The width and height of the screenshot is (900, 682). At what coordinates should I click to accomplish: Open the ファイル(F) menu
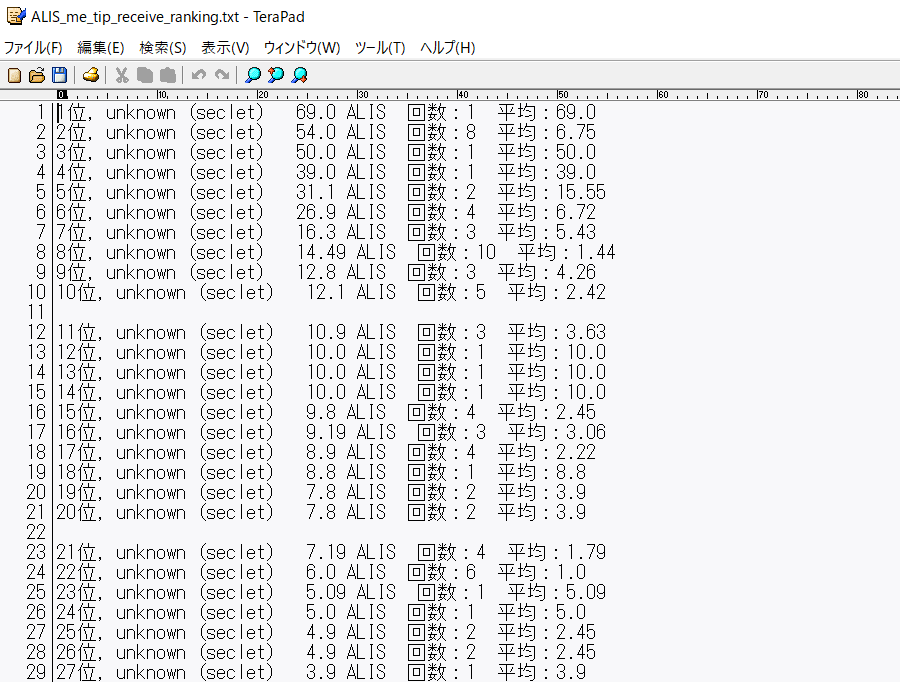point(33,48)
